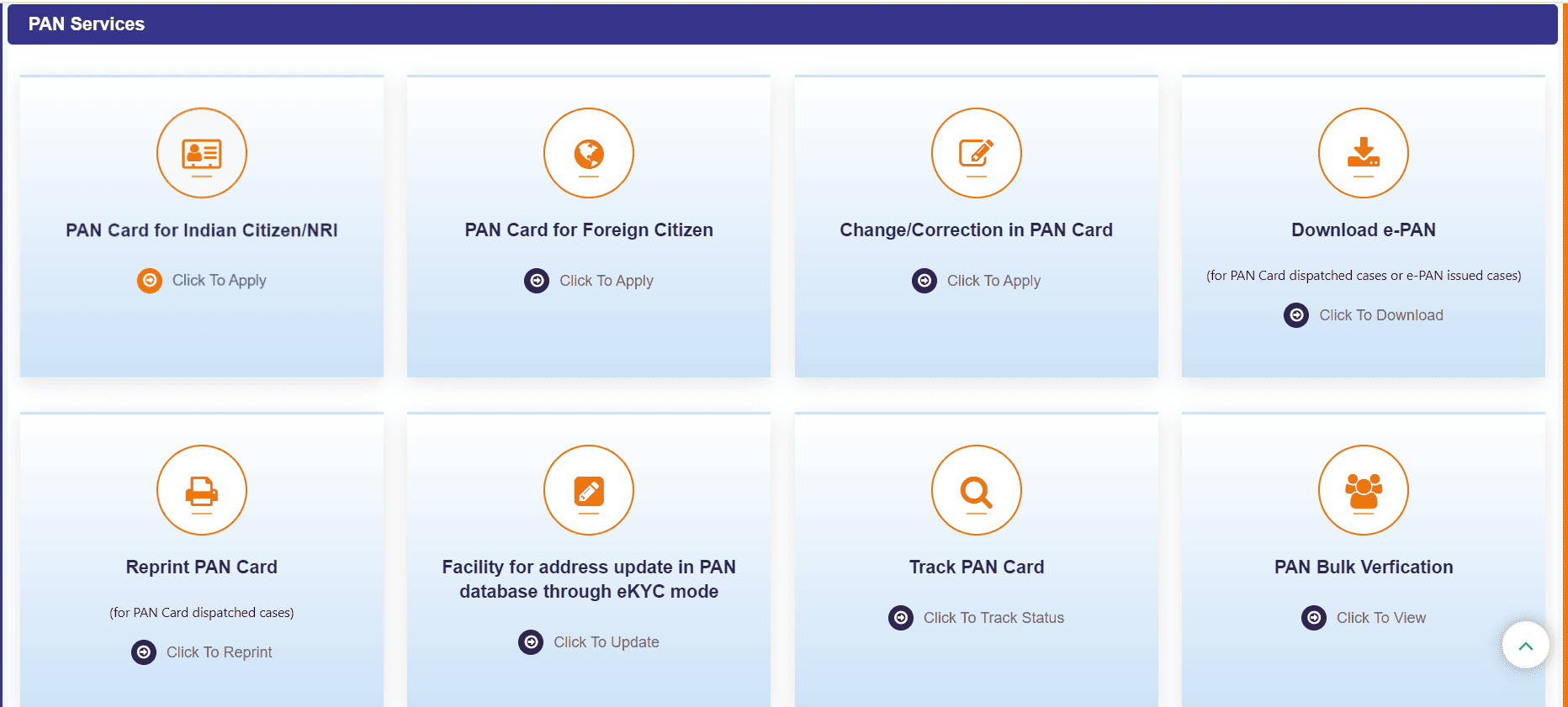Screen dimensions: 1568x707
Task: Click the download icon for e-PAN
Action: coord(1363,154)
